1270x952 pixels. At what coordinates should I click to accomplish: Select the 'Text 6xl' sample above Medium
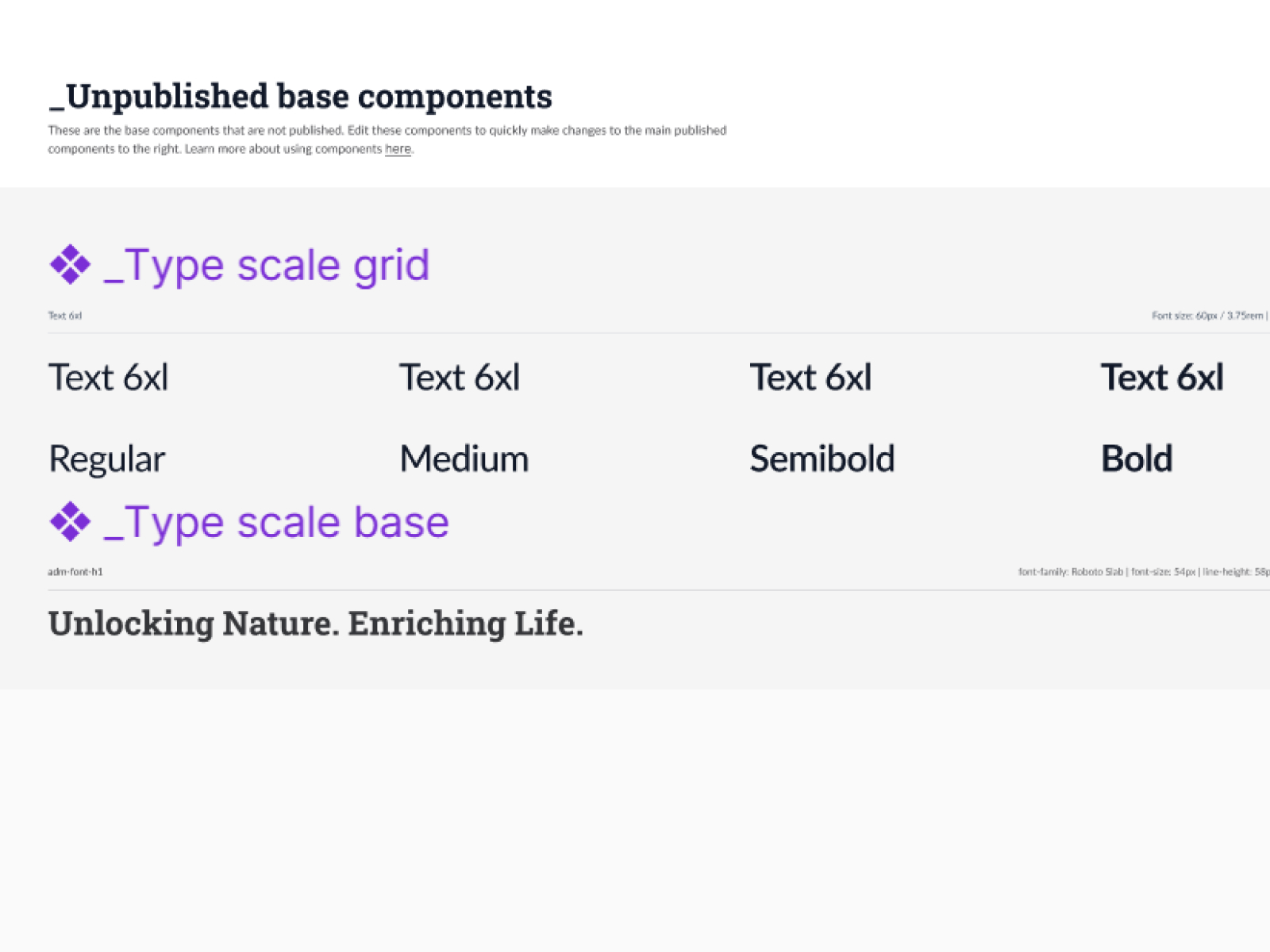click(x=460, y=378)
